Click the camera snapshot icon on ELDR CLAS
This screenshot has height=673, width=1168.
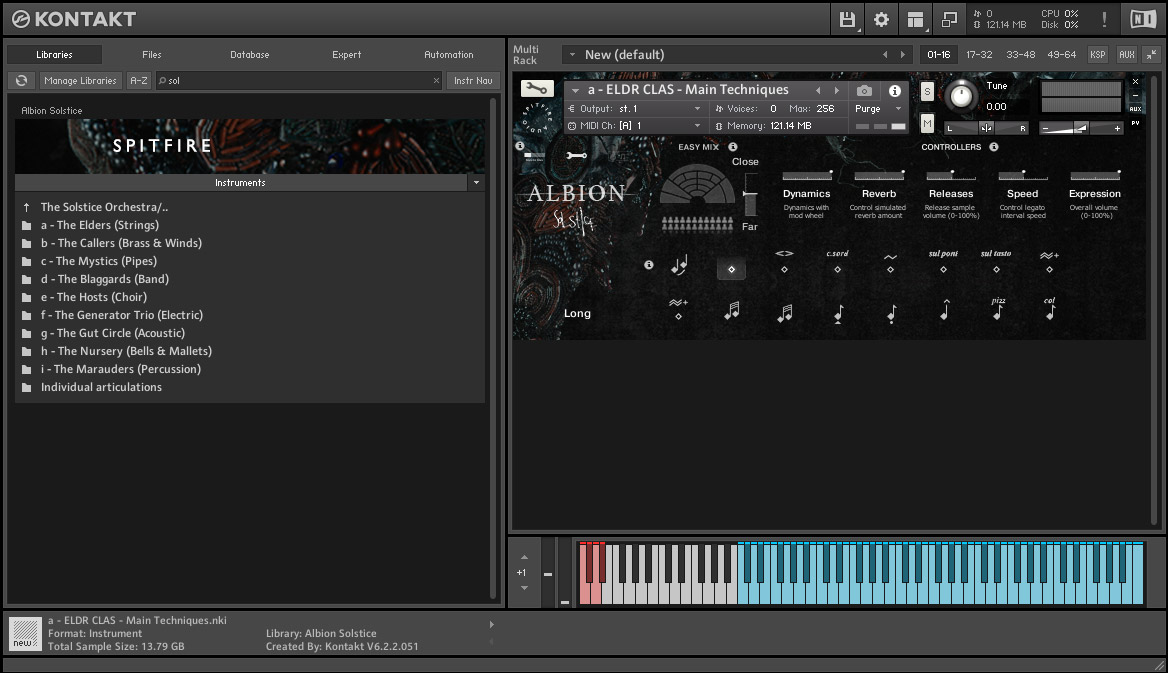864,90
